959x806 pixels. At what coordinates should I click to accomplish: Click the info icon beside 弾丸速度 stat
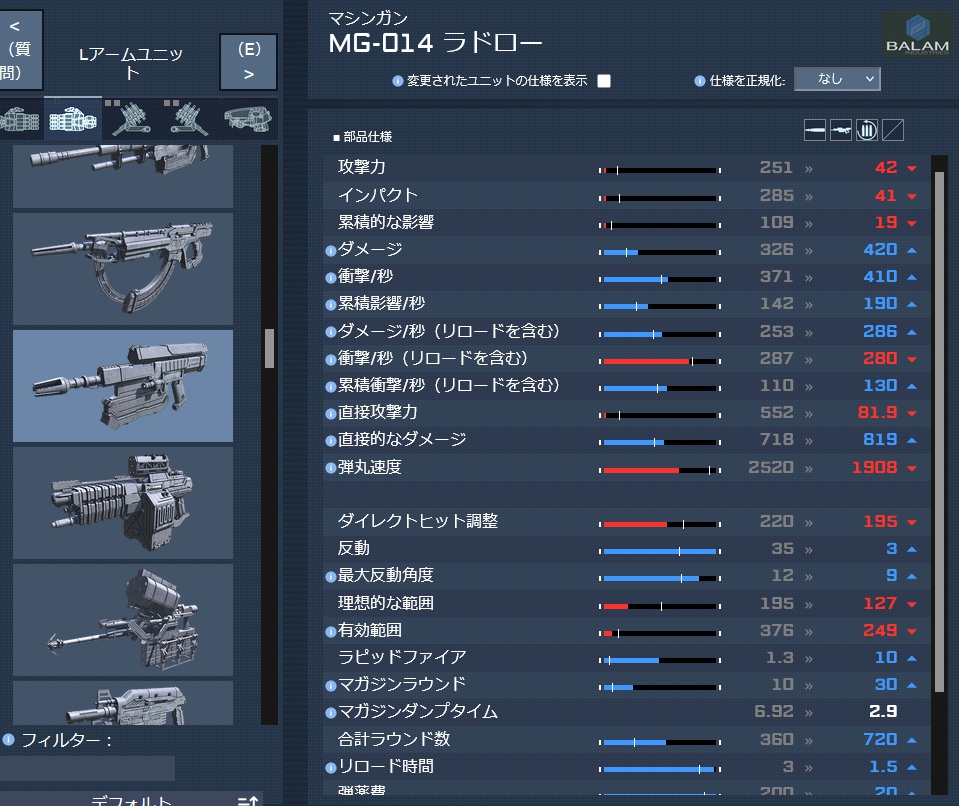[x=330, y=468]
